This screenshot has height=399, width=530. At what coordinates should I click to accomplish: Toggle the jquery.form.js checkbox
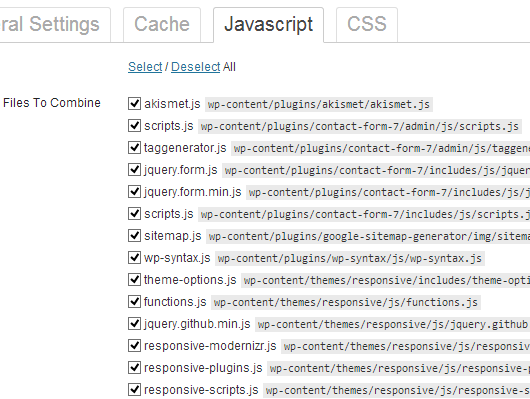click(134, 169)
